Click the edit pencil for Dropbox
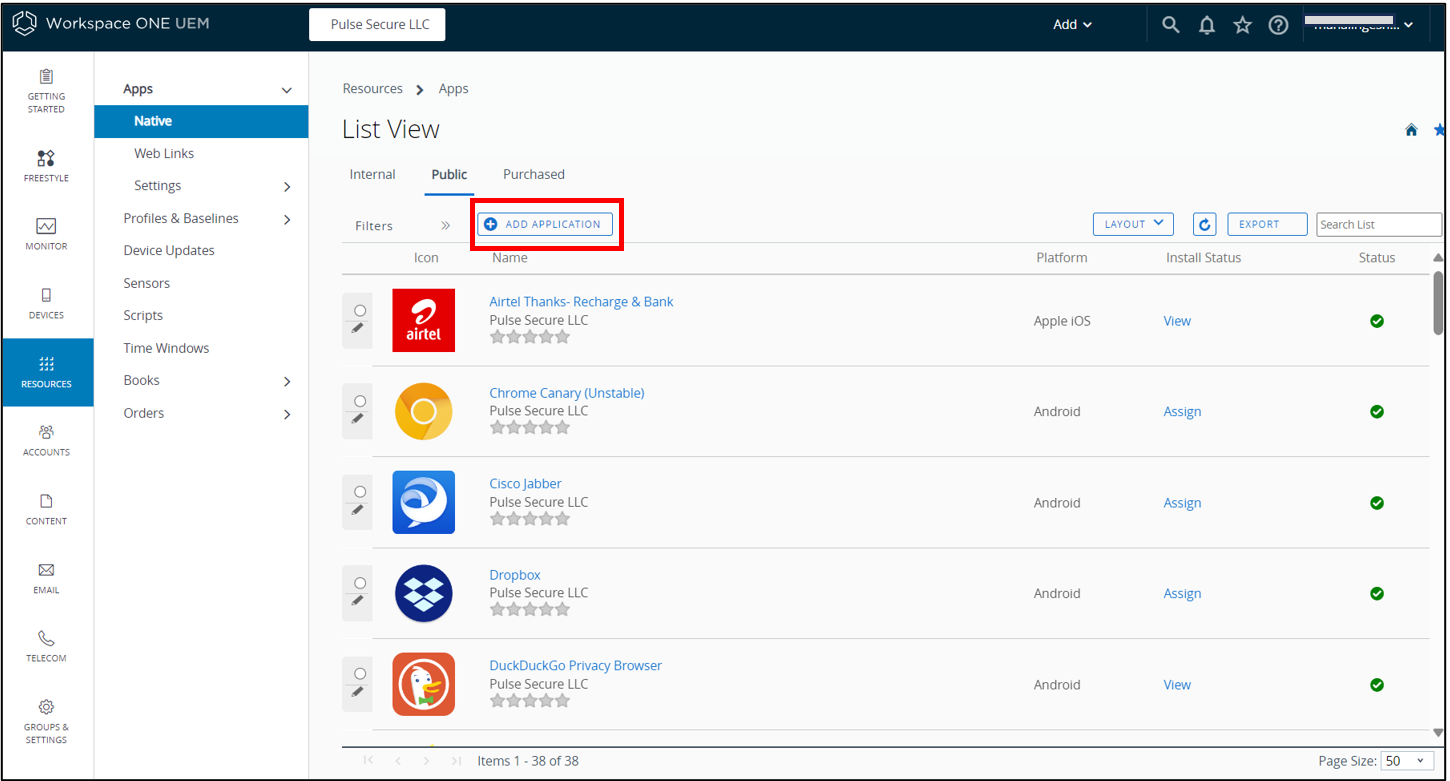The width and height of the screenshot is (1450, 781). pos(358,600)
